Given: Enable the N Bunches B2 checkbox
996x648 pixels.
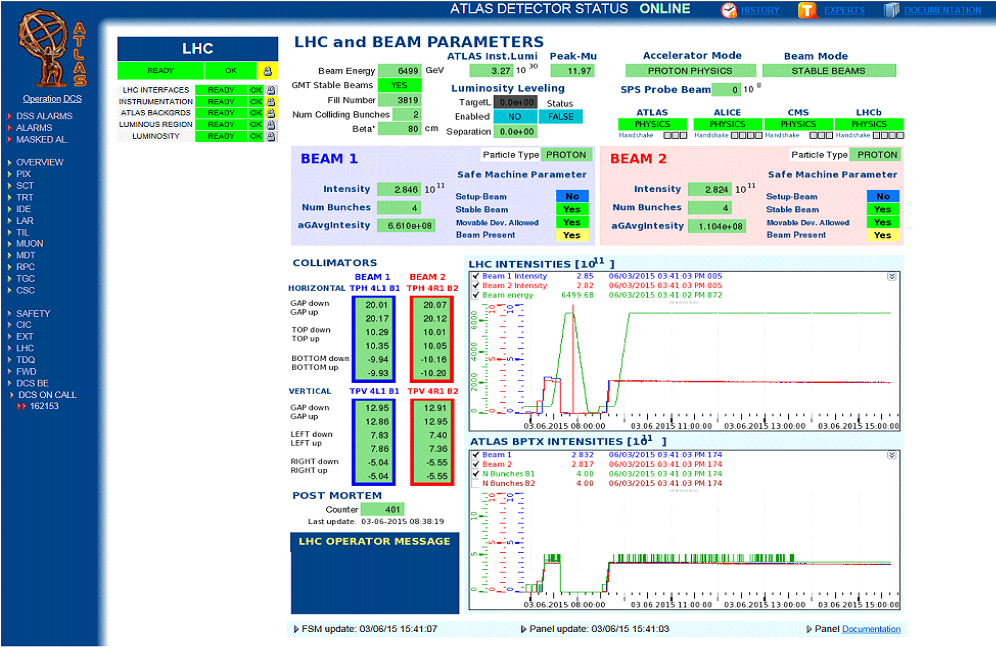Looking at the screenshot, I should click(476, 483).
